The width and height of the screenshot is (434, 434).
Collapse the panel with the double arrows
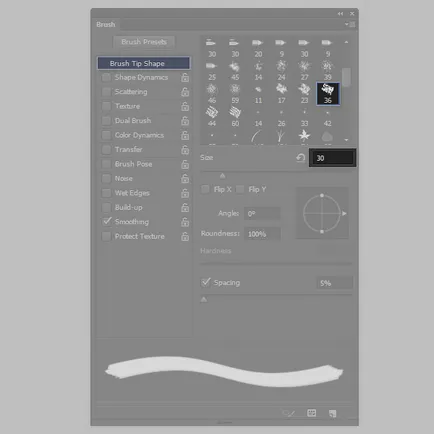click(x=340, y=14)
